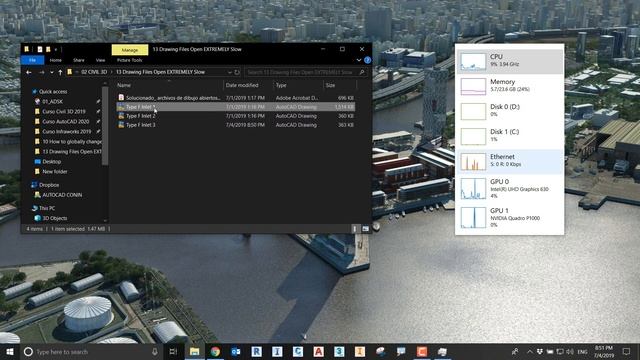Sort files by Type column header
Screen dimensions: 640x360
[281, 85]
